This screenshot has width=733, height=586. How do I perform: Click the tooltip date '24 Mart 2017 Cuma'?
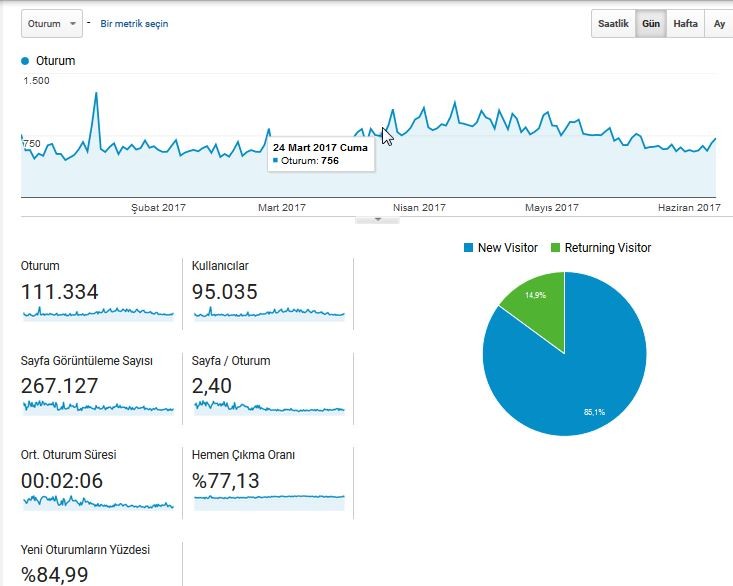click(320, 148)
